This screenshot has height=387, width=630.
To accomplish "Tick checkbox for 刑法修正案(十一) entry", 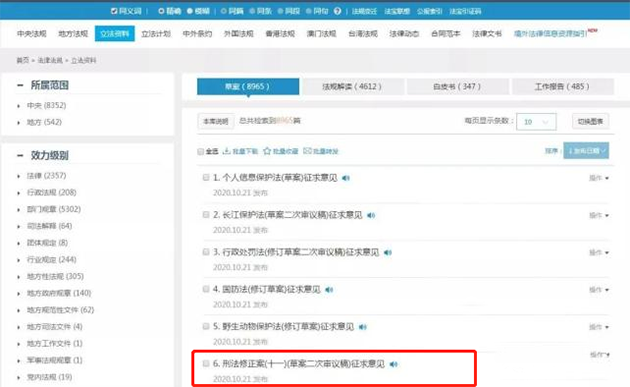I will pyautogui.click(x=206, y=364).
